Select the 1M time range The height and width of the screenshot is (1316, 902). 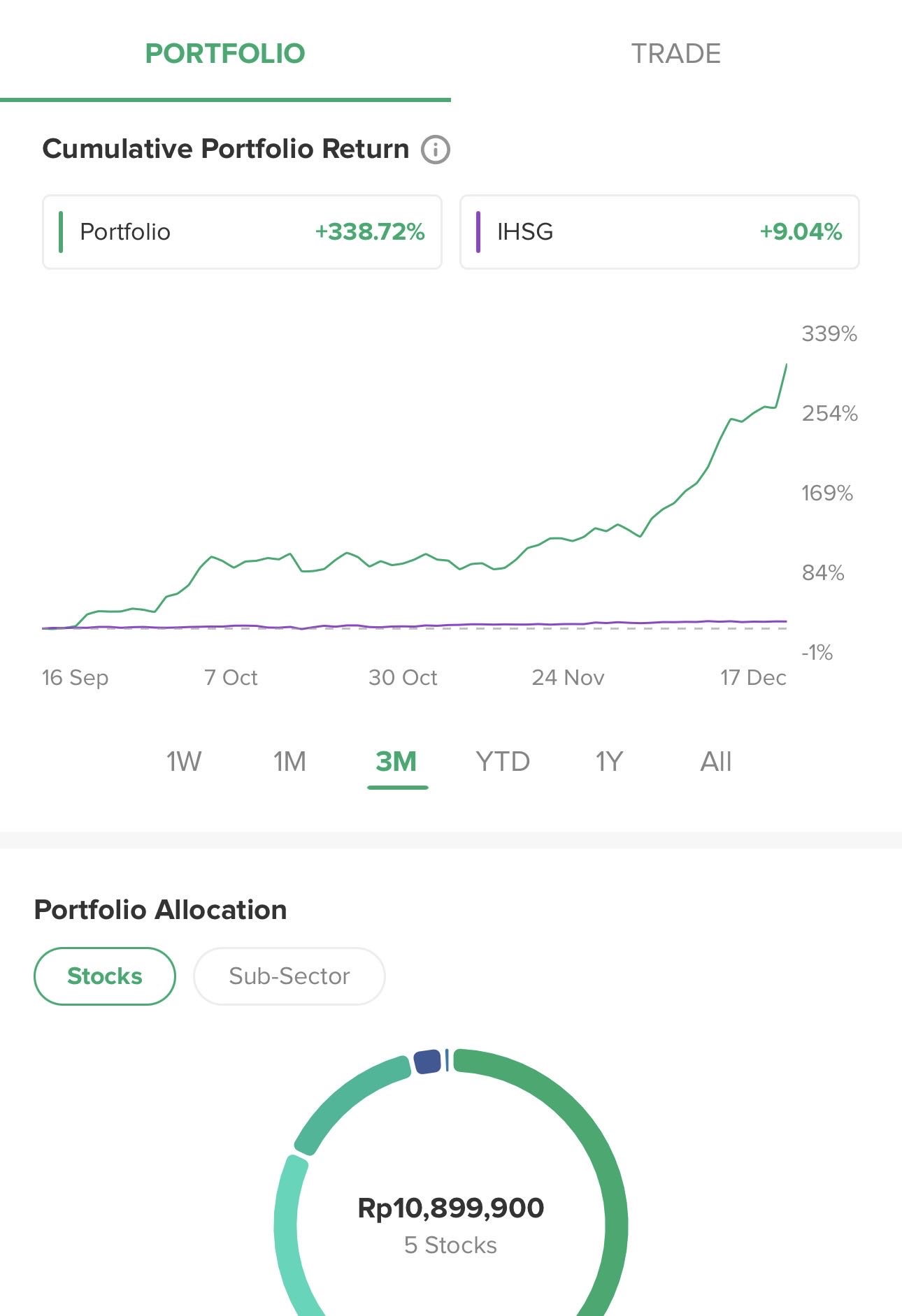tap(289, 761)
